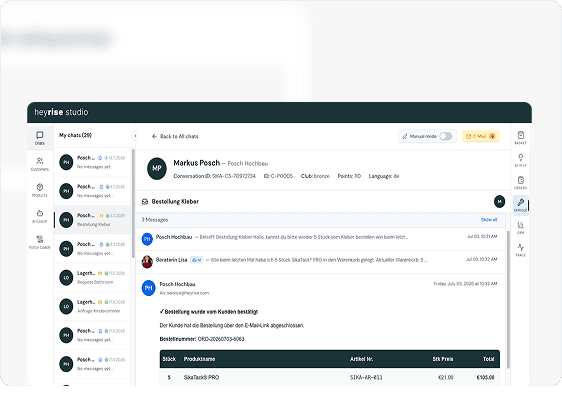The image size is (562, 403).
Task: Open the Posch chat dated 8.7.2026
Action: click(92, 191)
